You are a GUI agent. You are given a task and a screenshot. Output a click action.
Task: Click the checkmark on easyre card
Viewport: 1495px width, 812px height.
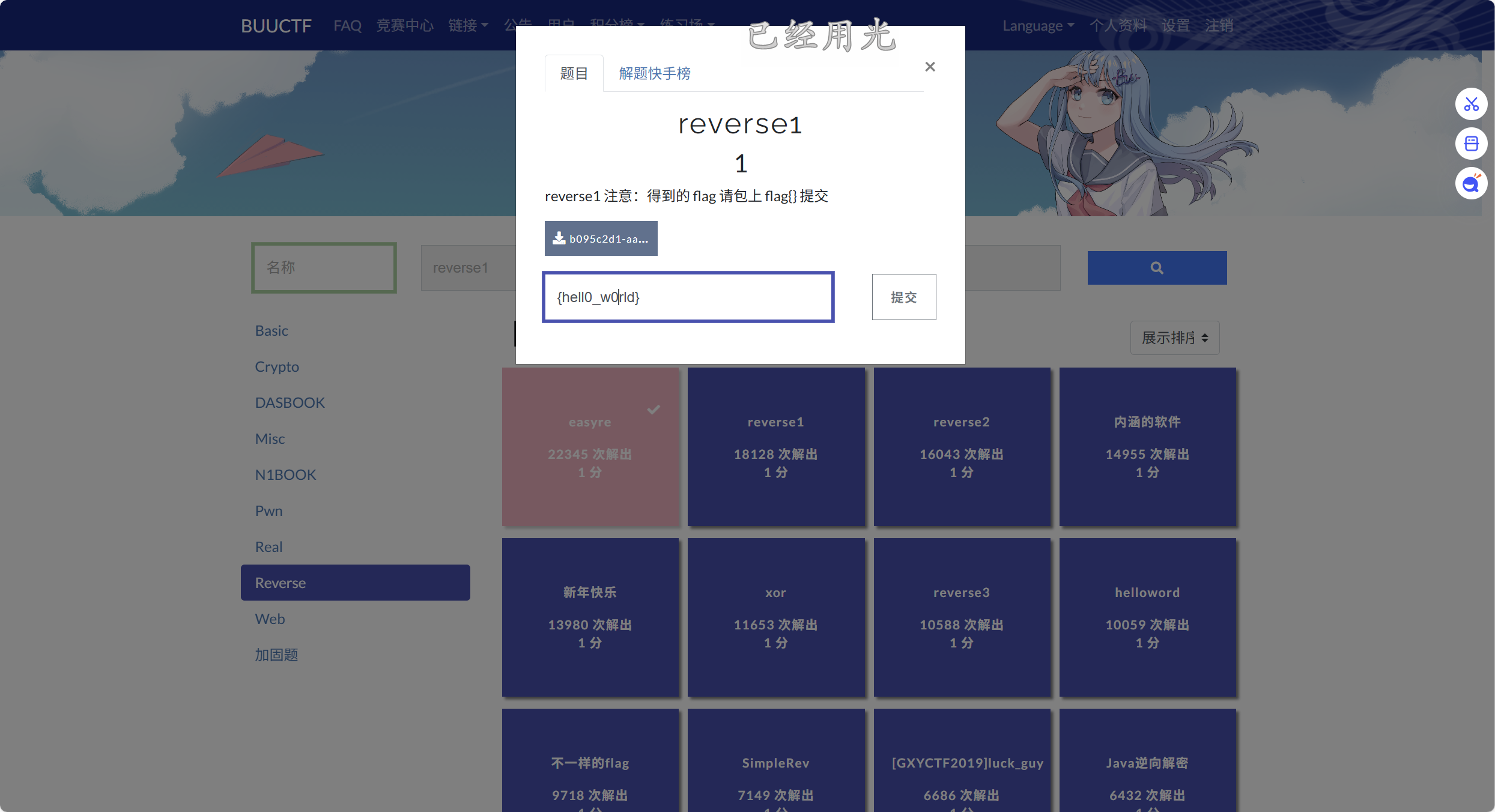pyautogui.click(x=653, y=410)
